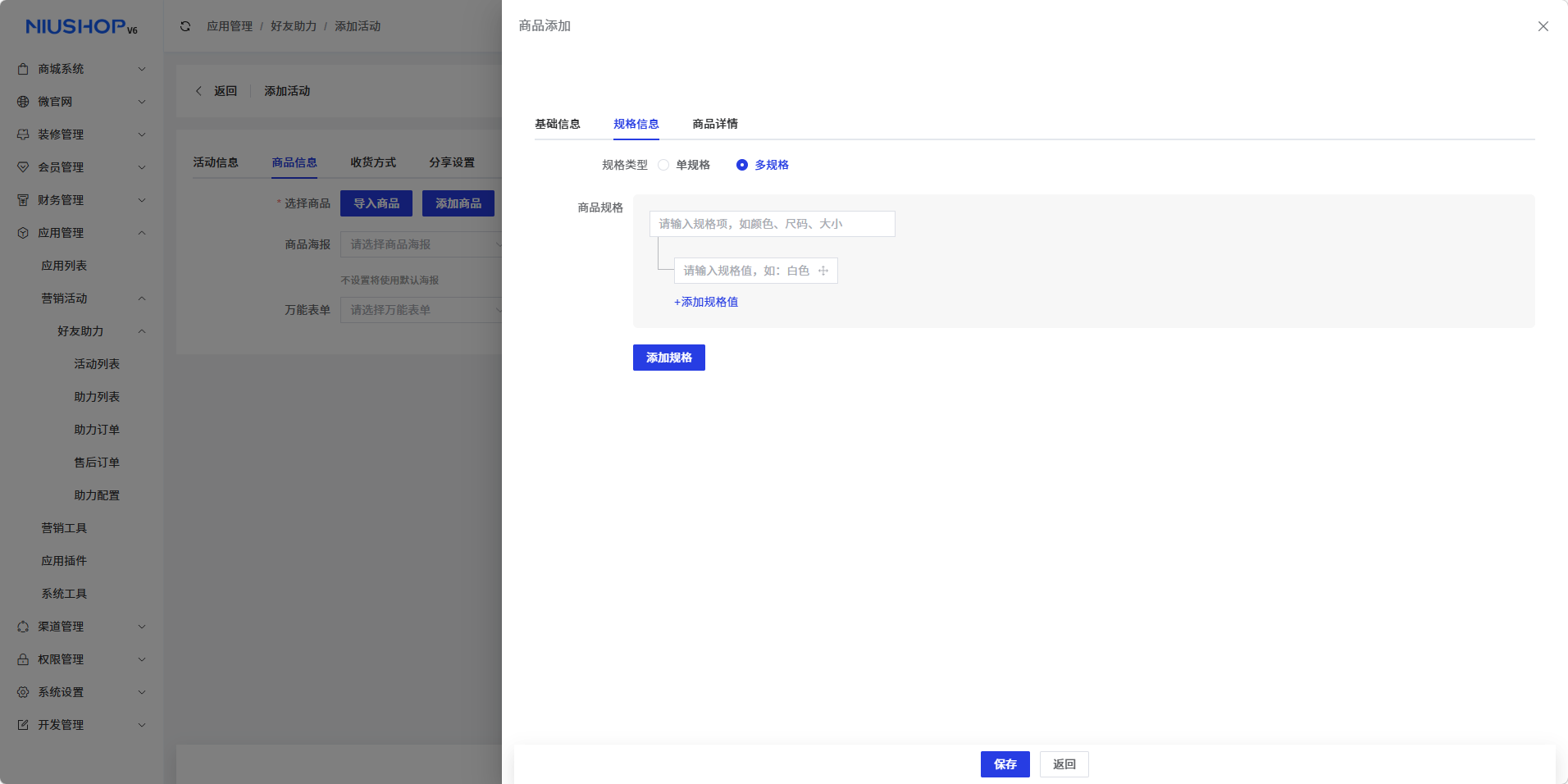Select the 多规格 radio option
1568x784 pixels.
(x=763, y=165)
